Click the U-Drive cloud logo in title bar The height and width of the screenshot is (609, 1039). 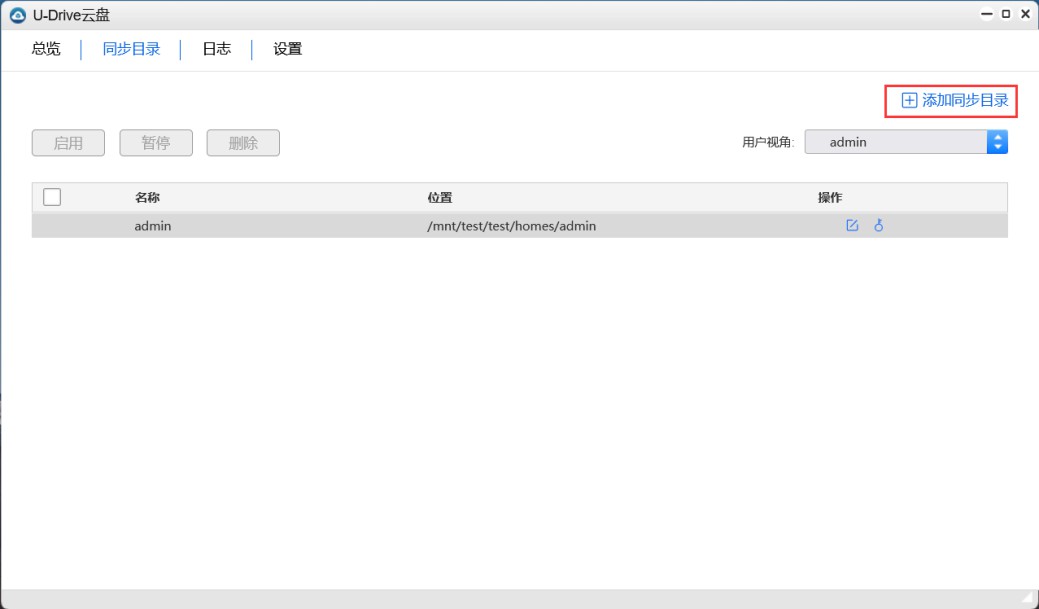[17, 15]
